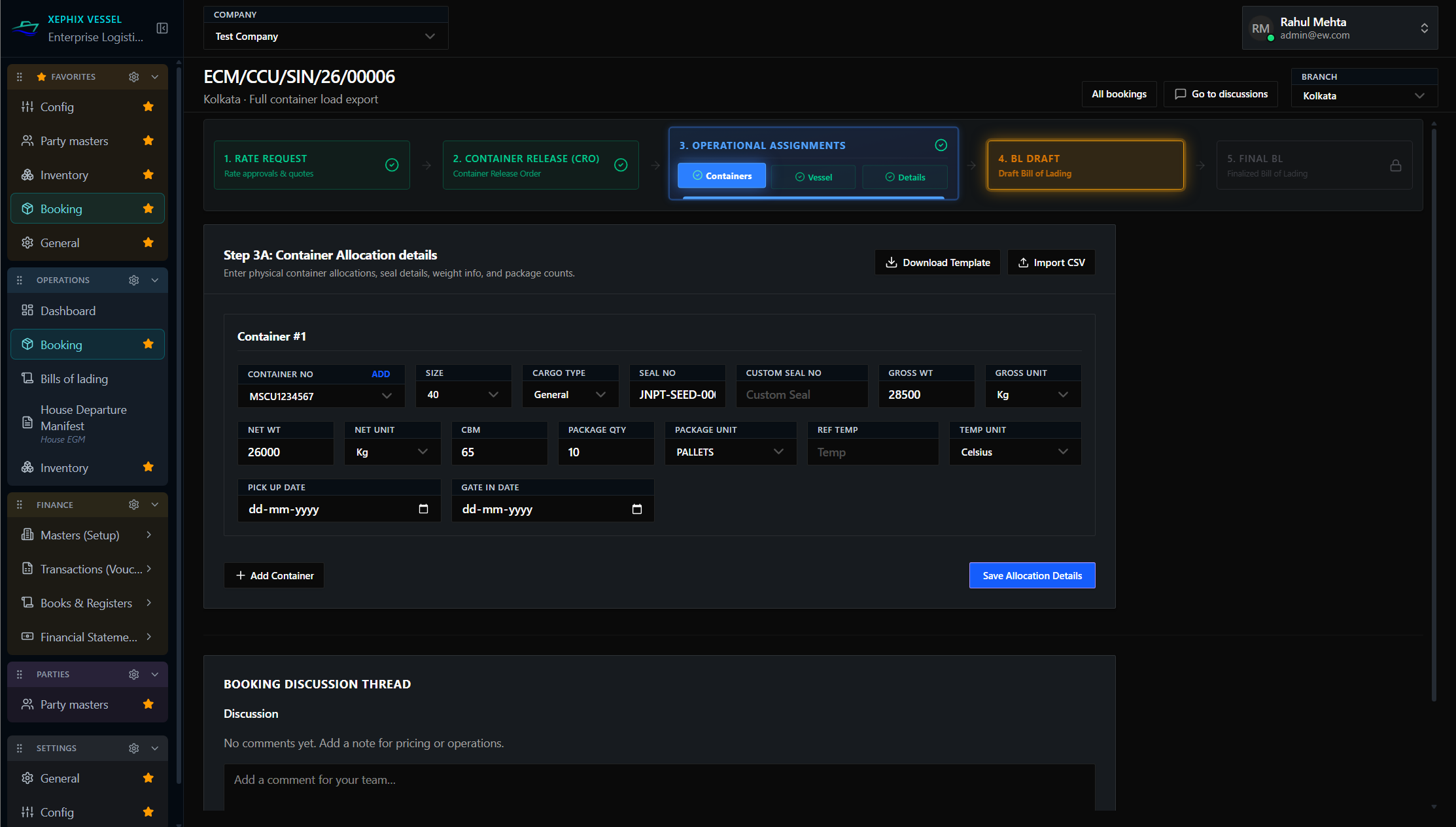Open Settings section gear icon
Image resolution: width=1456 pixels, height=827 pixels.
(134, 748)
